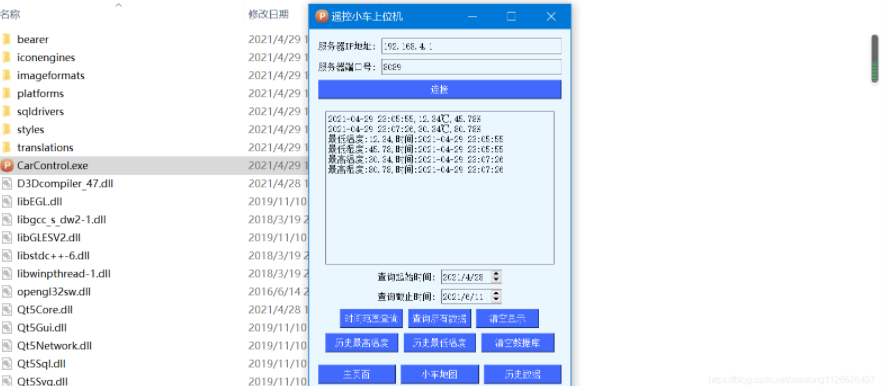The width and height of the screenshot is (885, 386).
Task: Click the log line dated 23:07:26 with 30.24℃
Action: click(x=404, y=129)
